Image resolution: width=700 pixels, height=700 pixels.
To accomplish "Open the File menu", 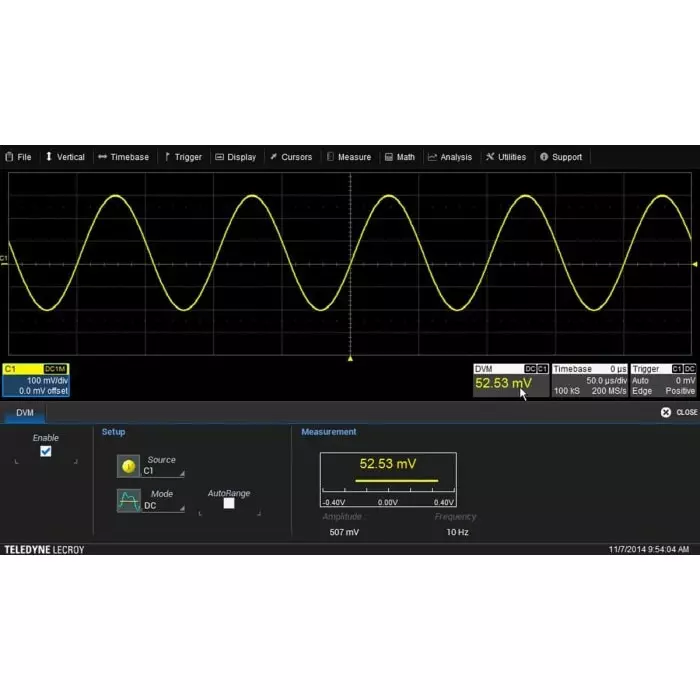I will coord(18,157).
